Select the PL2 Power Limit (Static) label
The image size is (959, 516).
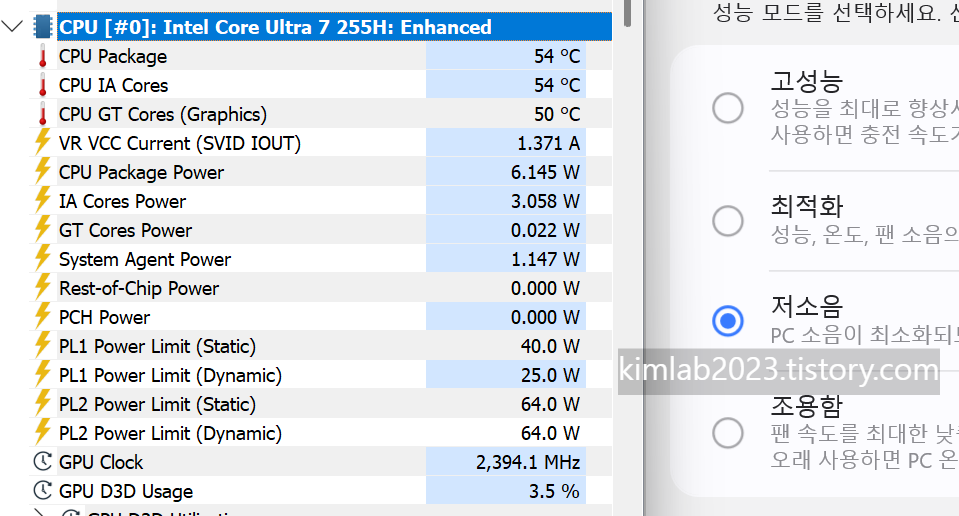pos(157,405)
